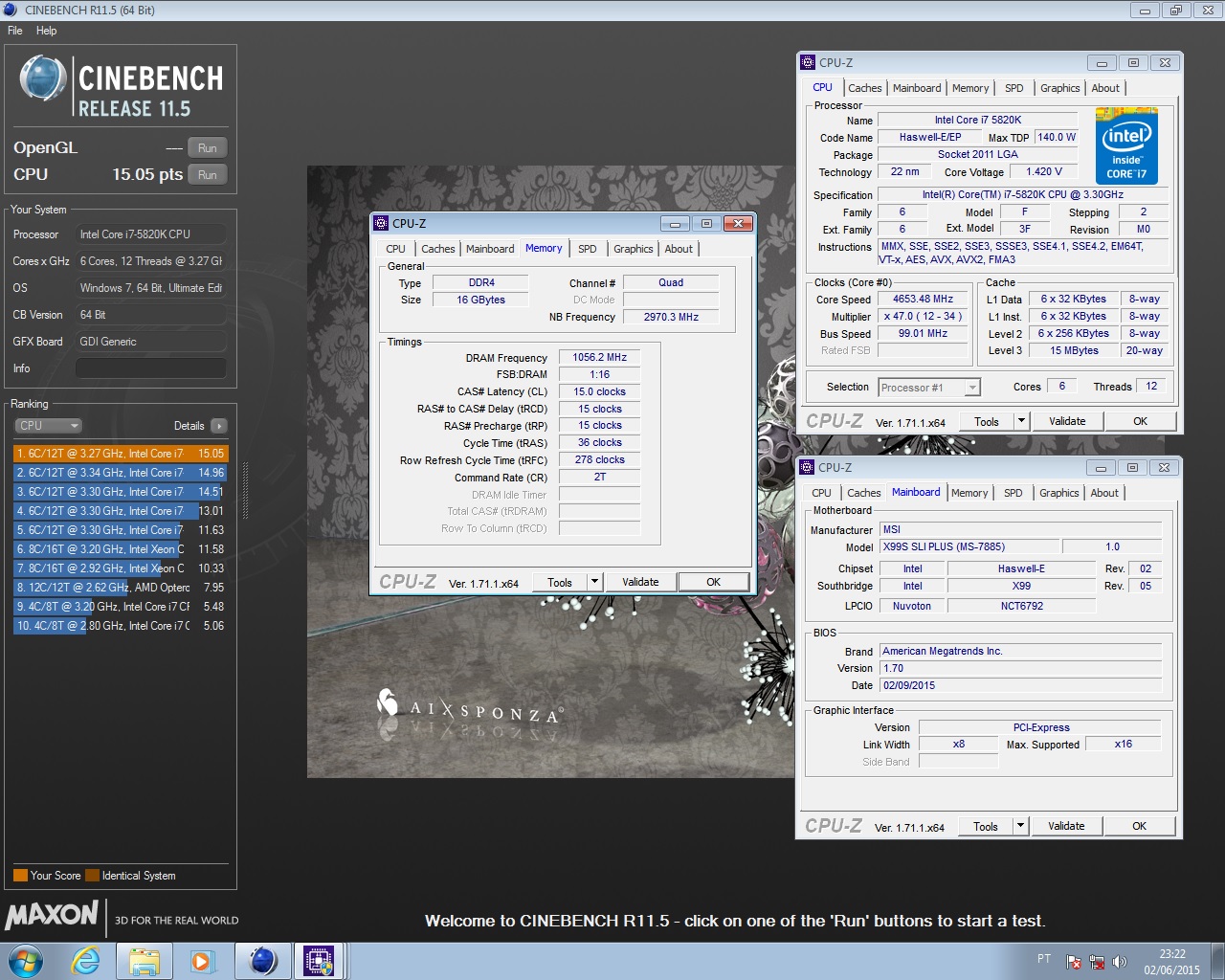This screenshot has width=1225, height=980.
Task: Click the DRAM Frequency value 1056.2 MHz
Action: (600, 358)
